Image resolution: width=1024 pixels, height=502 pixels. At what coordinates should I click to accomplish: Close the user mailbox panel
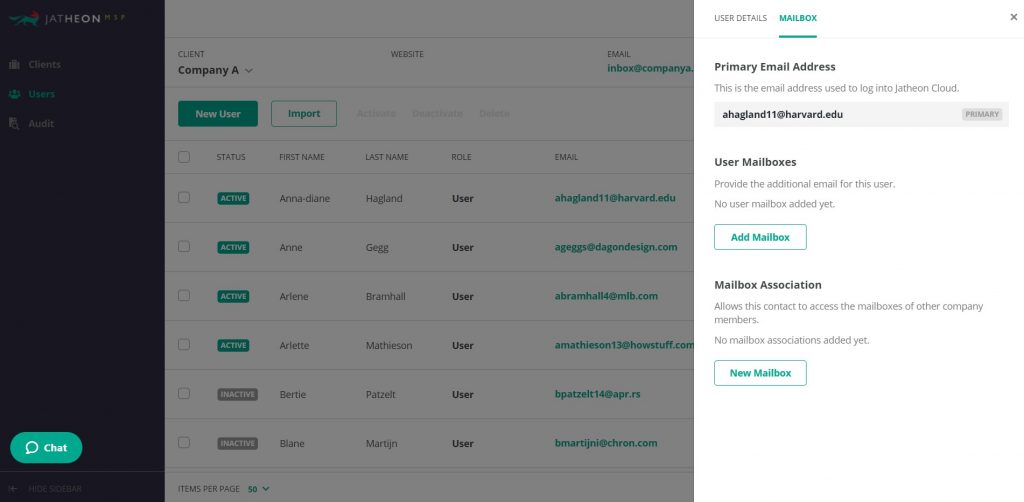[1014, 18]
